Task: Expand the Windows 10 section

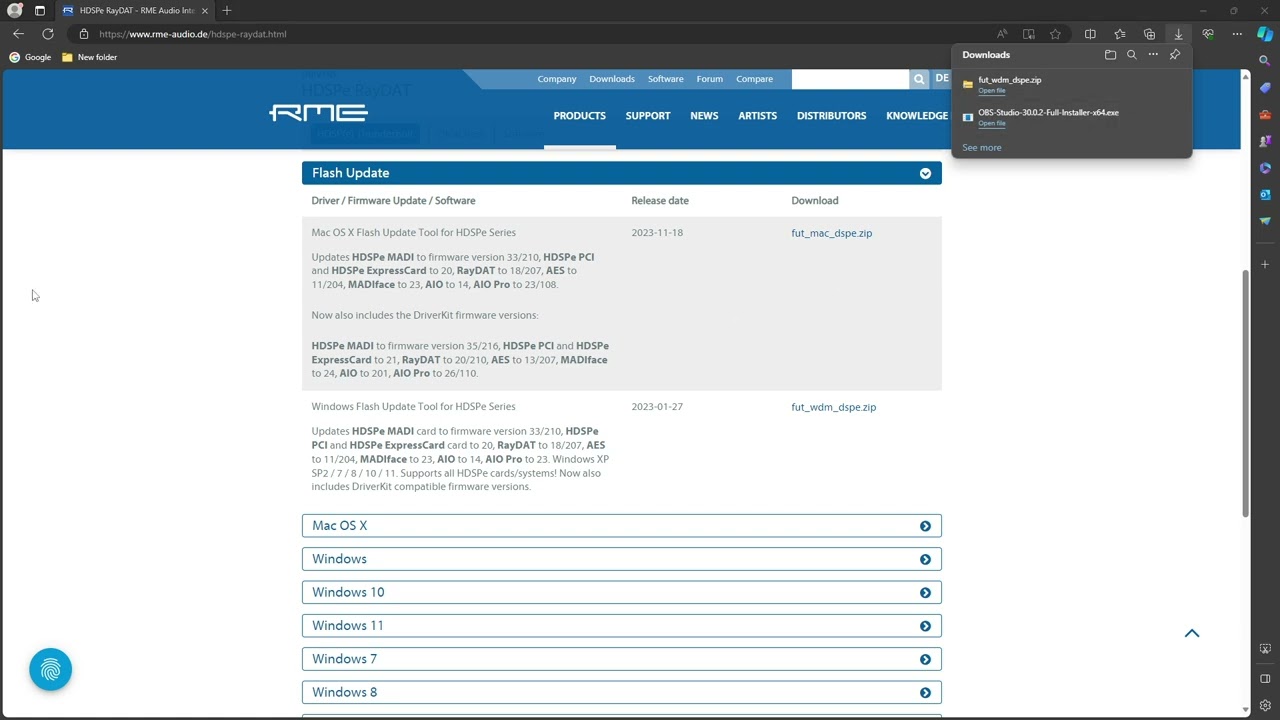Action: [x=622, y=592]
